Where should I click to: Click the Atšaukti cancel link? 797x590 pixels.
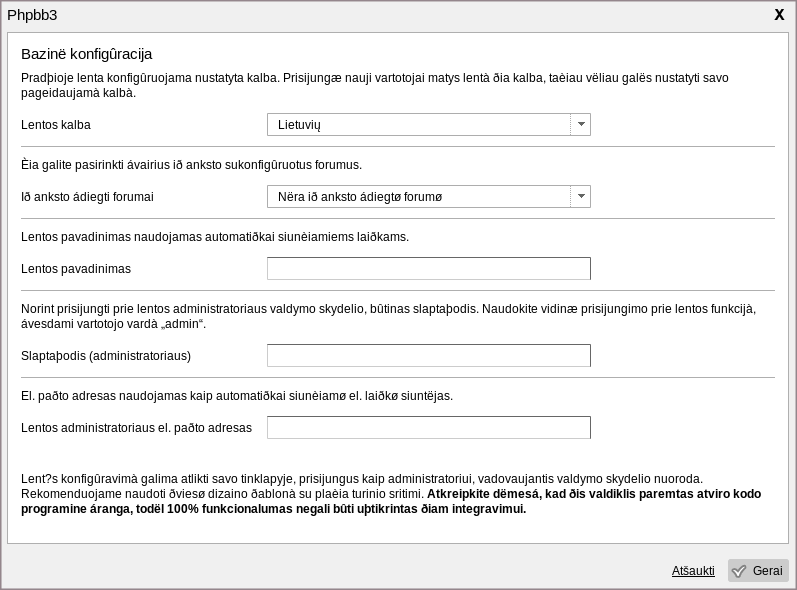coord(693,571)
